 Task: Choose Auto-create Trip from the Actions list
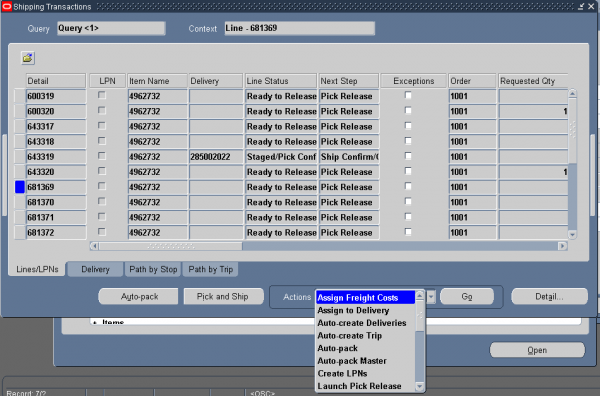coord(365,336)
